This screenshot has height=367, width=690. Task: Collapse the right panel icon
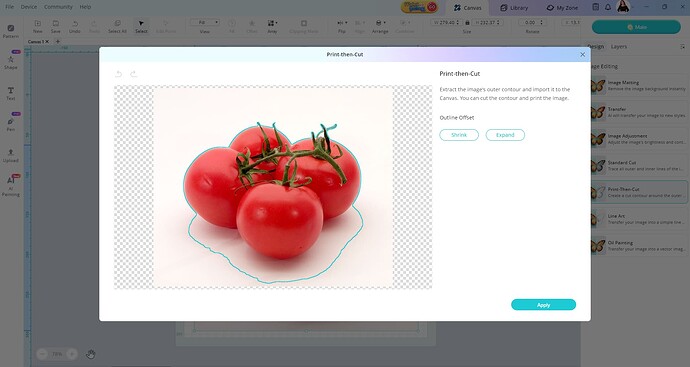(x=682, y=47)
